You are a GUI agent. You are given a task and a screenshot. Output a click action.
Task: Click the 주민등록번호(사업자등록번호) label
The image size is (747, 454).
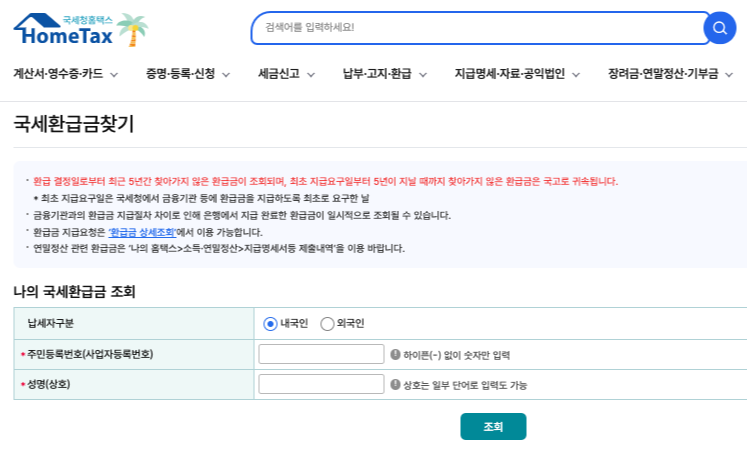coord(90,354)
